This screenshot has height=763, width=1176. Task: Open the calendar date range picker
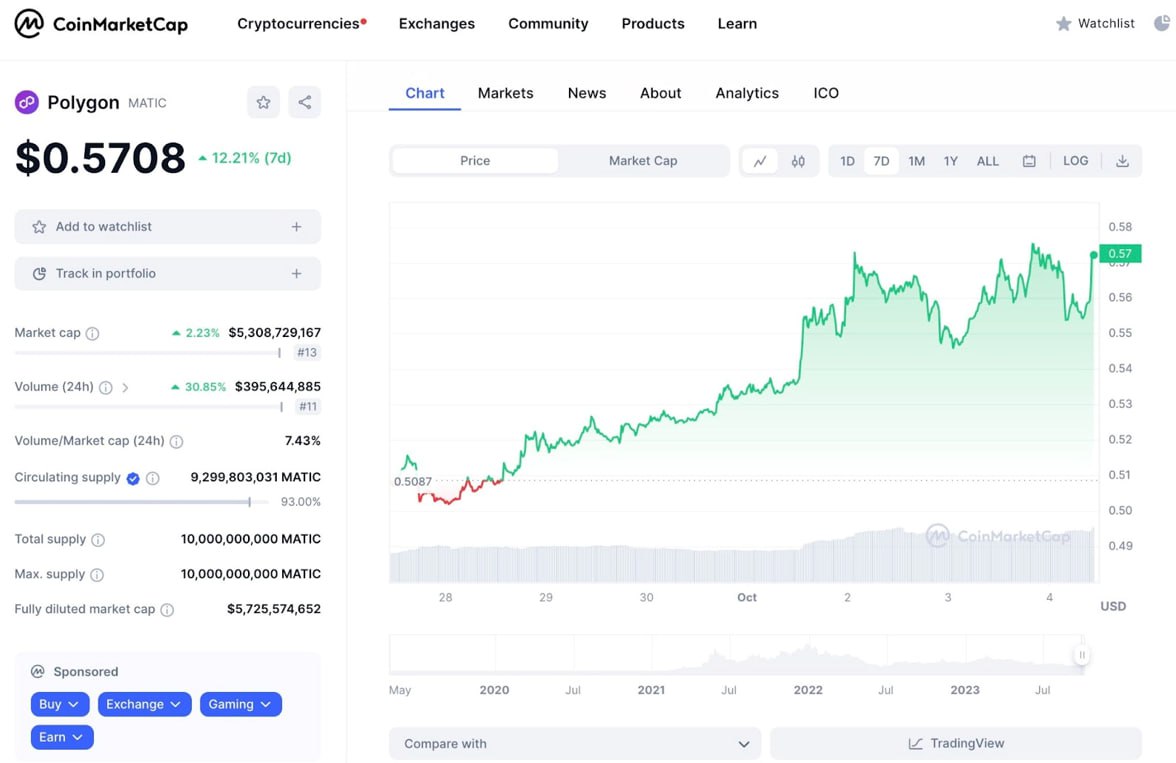pos(1029,161)
